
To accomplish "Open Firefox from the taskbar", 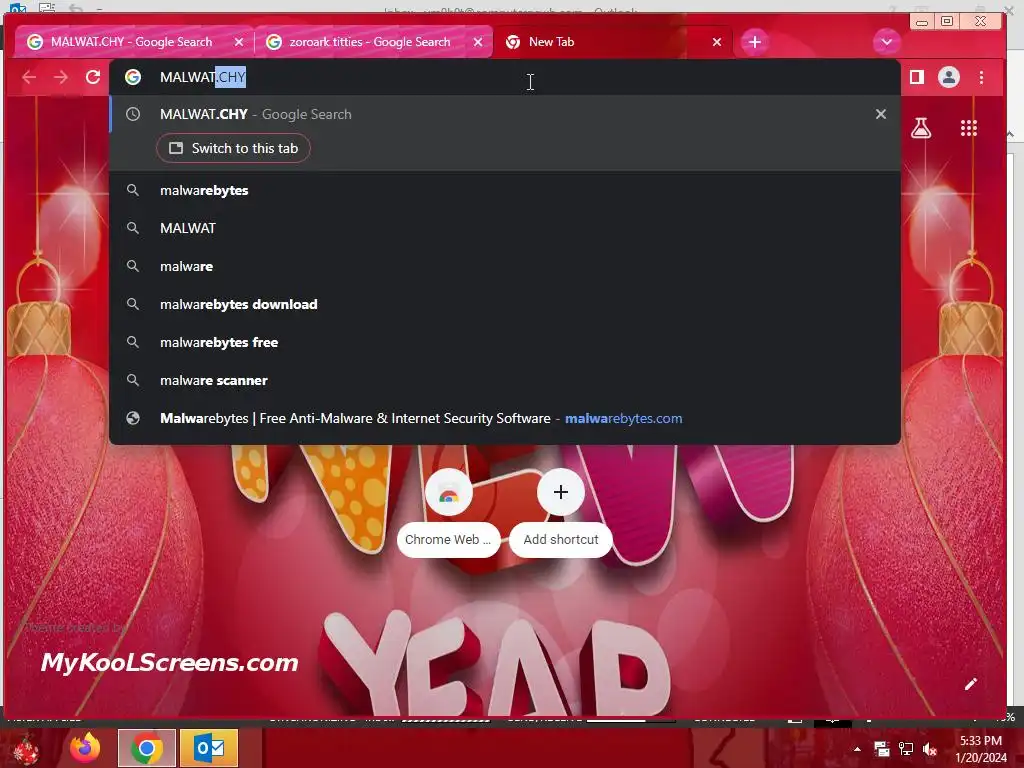I will (85, 748).
